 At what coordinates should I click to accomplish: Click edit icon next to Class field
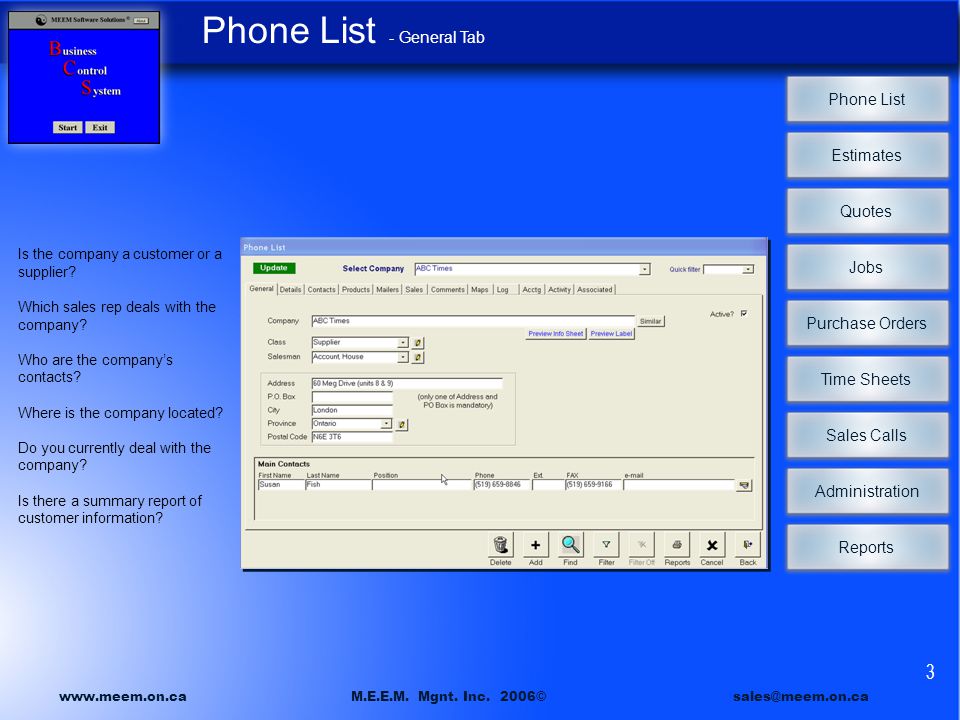pos(418,343)
